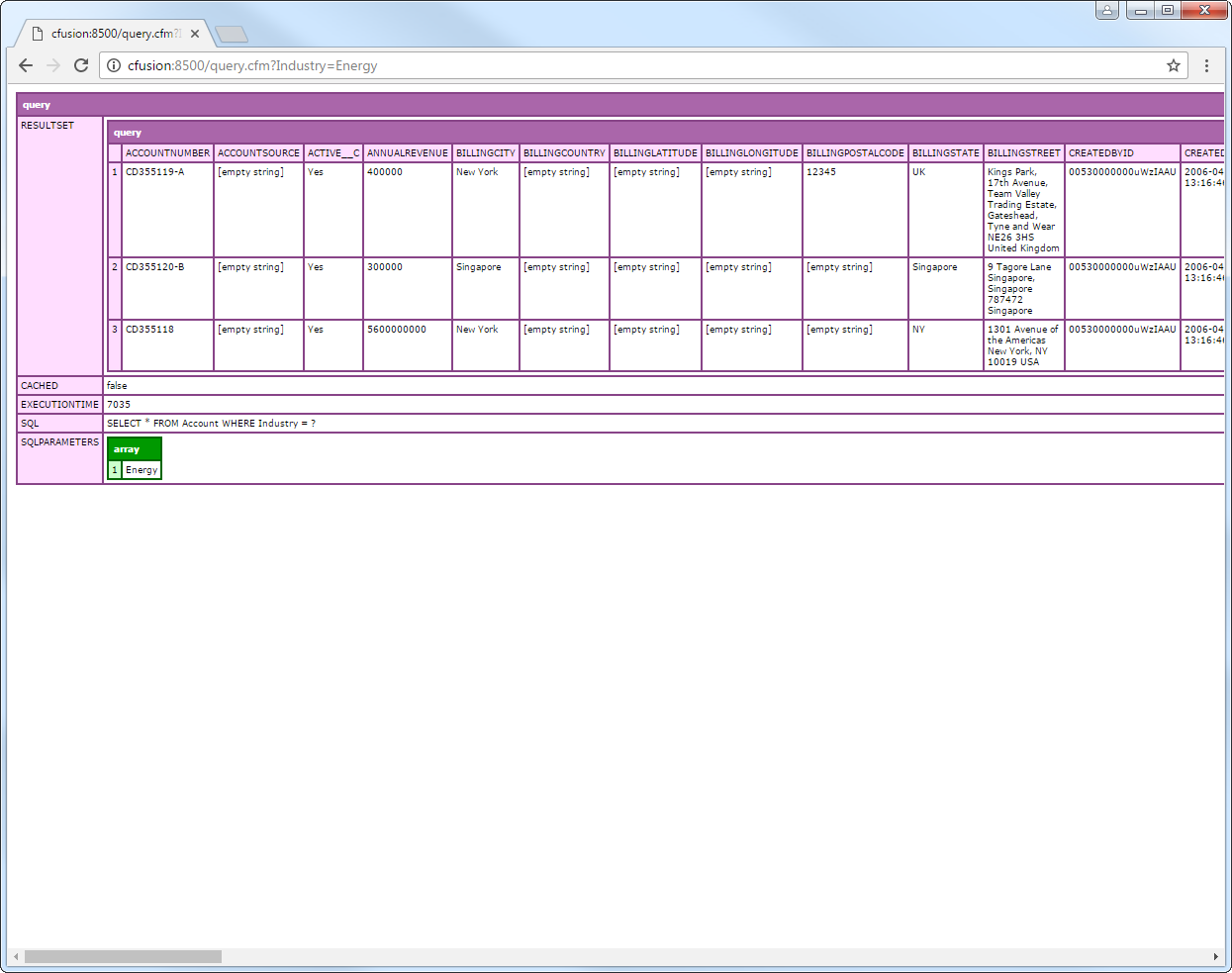Viewport: 1232px width, 973px height.
Task: Click the URL address bar
Action: pyautogui.click(x=633, y=65)
